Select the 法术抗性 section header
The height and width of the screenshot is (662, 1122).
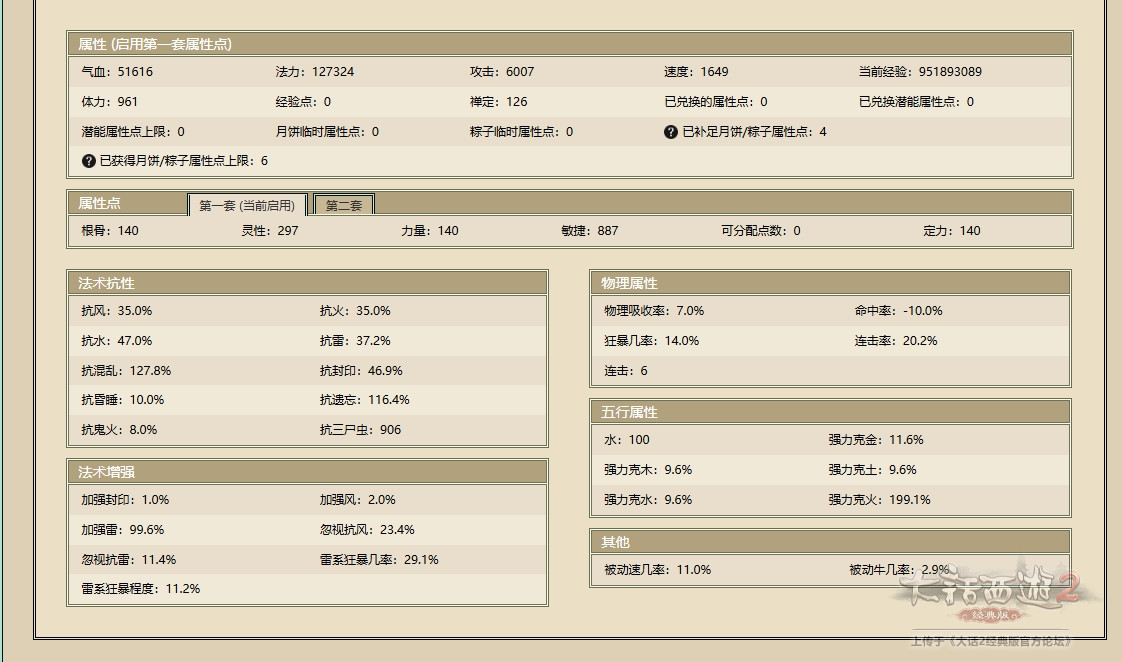click(x=107, y=283)
